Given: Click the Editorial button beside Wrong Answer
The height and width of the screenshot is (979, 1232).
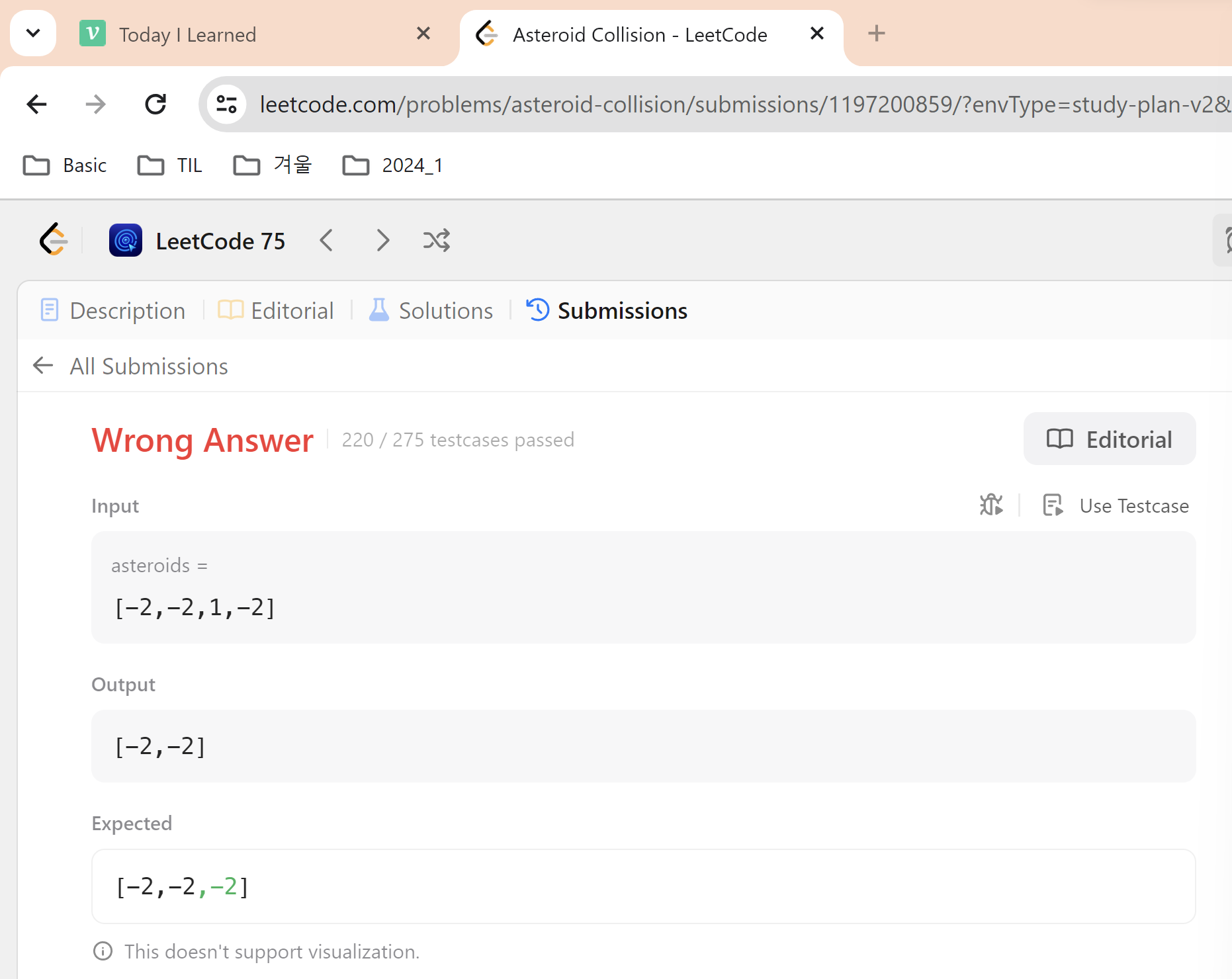Looking at the screenshot, I should 1110,439.
